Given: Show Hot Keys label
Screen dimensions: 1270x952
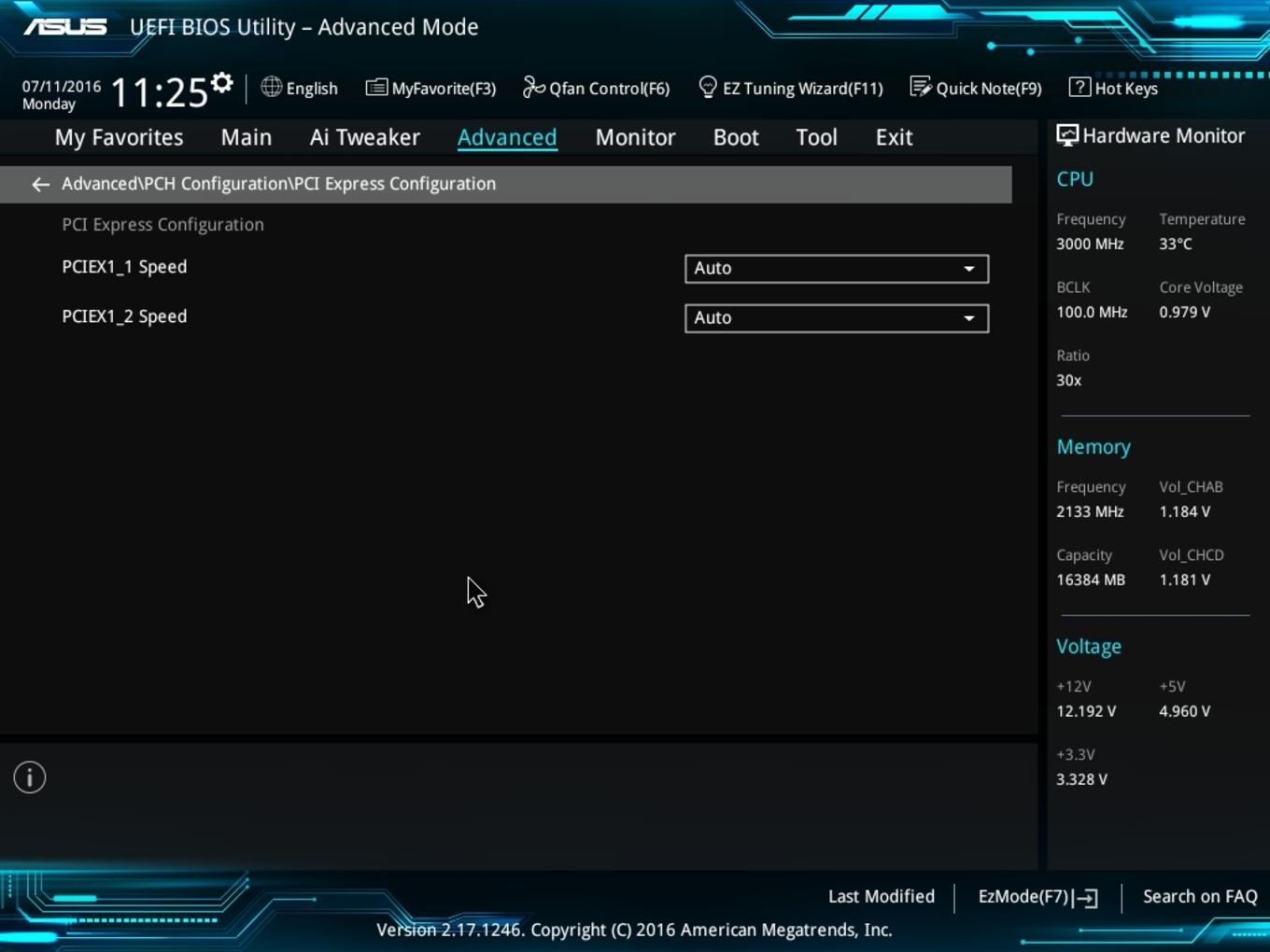Looking at the screenshot, I should click(1126, 89).
